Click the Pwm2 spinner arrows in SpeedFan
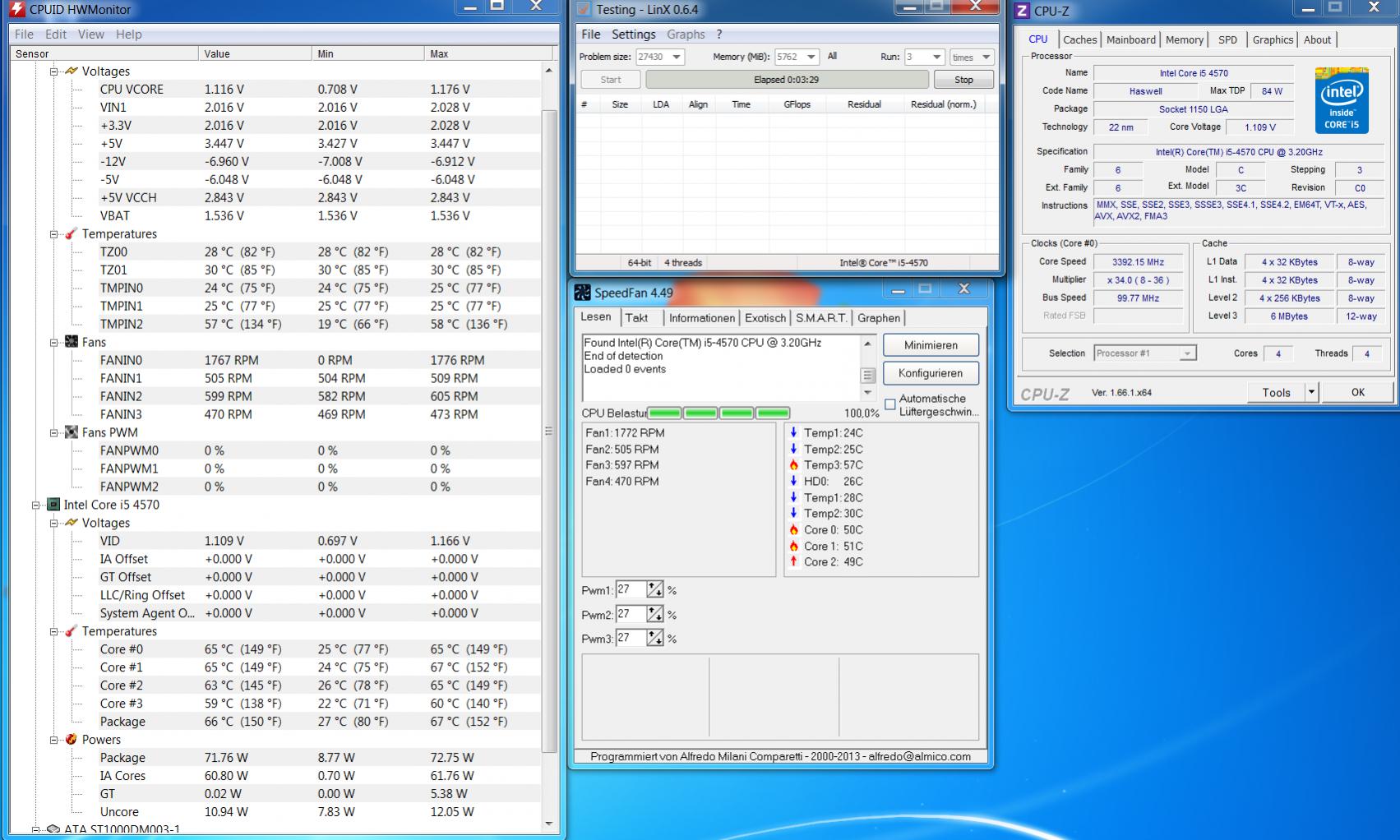The image size is (1400, 840). coord(654,614)
